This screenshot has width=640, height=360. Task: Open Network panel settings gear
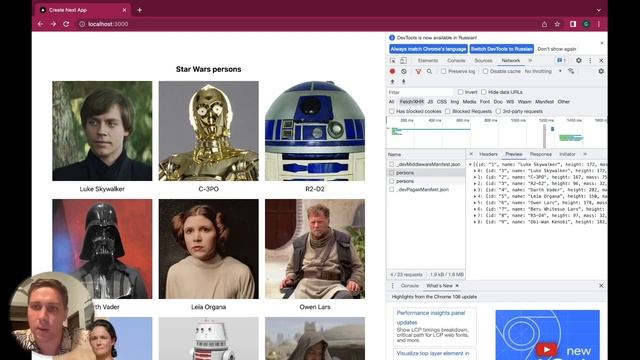tap(601, 71)
